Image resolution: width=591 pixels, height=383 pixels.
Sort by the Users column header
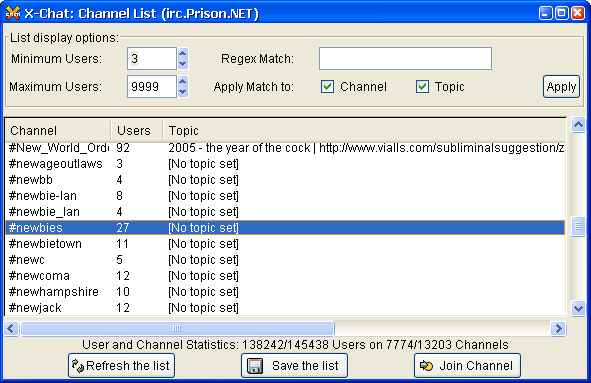137,130
